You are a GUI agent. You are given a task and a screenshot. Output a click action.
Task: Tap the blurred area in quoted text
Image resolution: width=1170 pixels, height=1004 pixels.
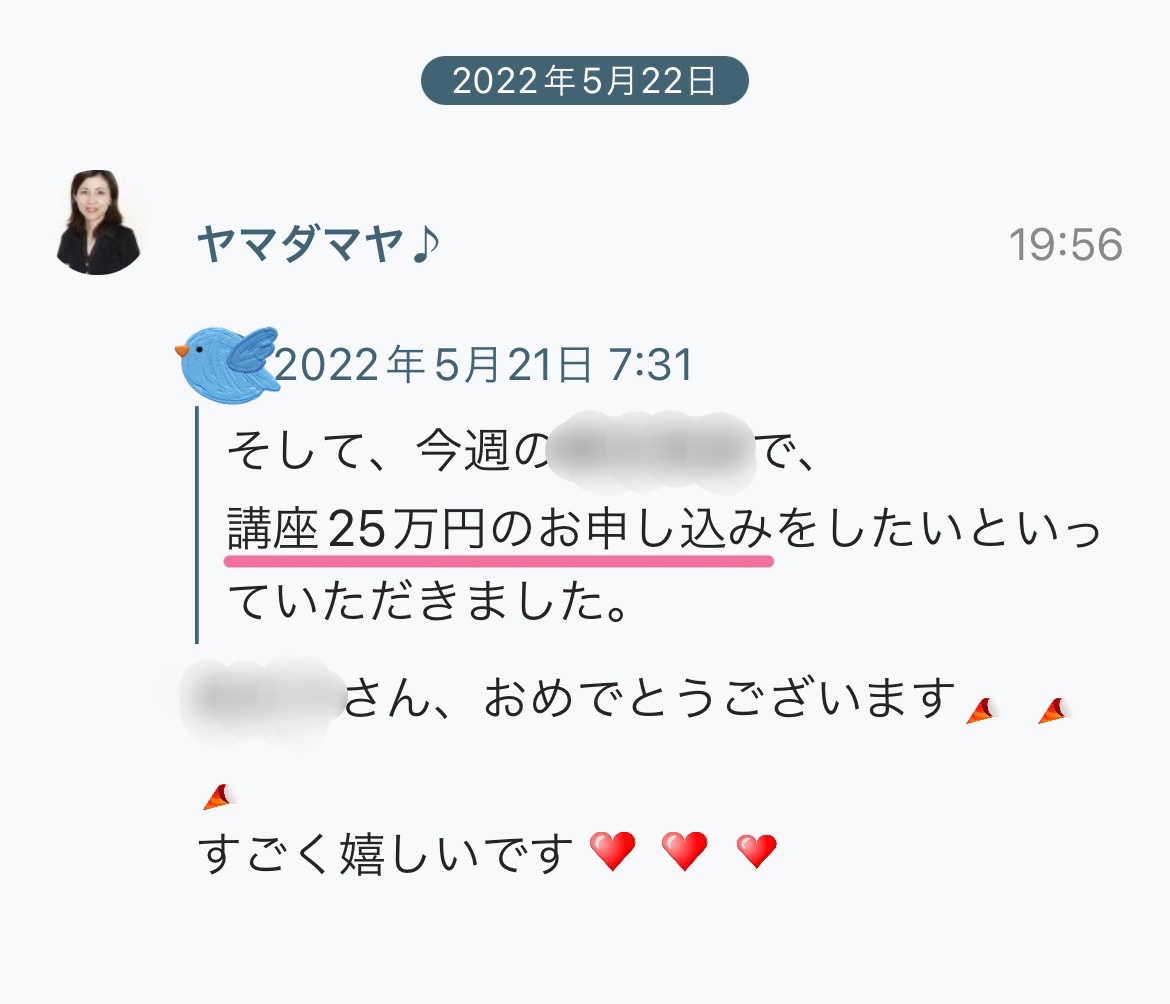(x=651, y=452)
